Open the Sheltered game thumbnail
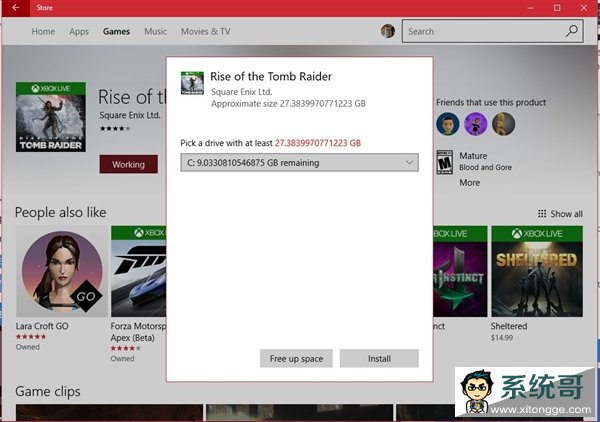 537,271
